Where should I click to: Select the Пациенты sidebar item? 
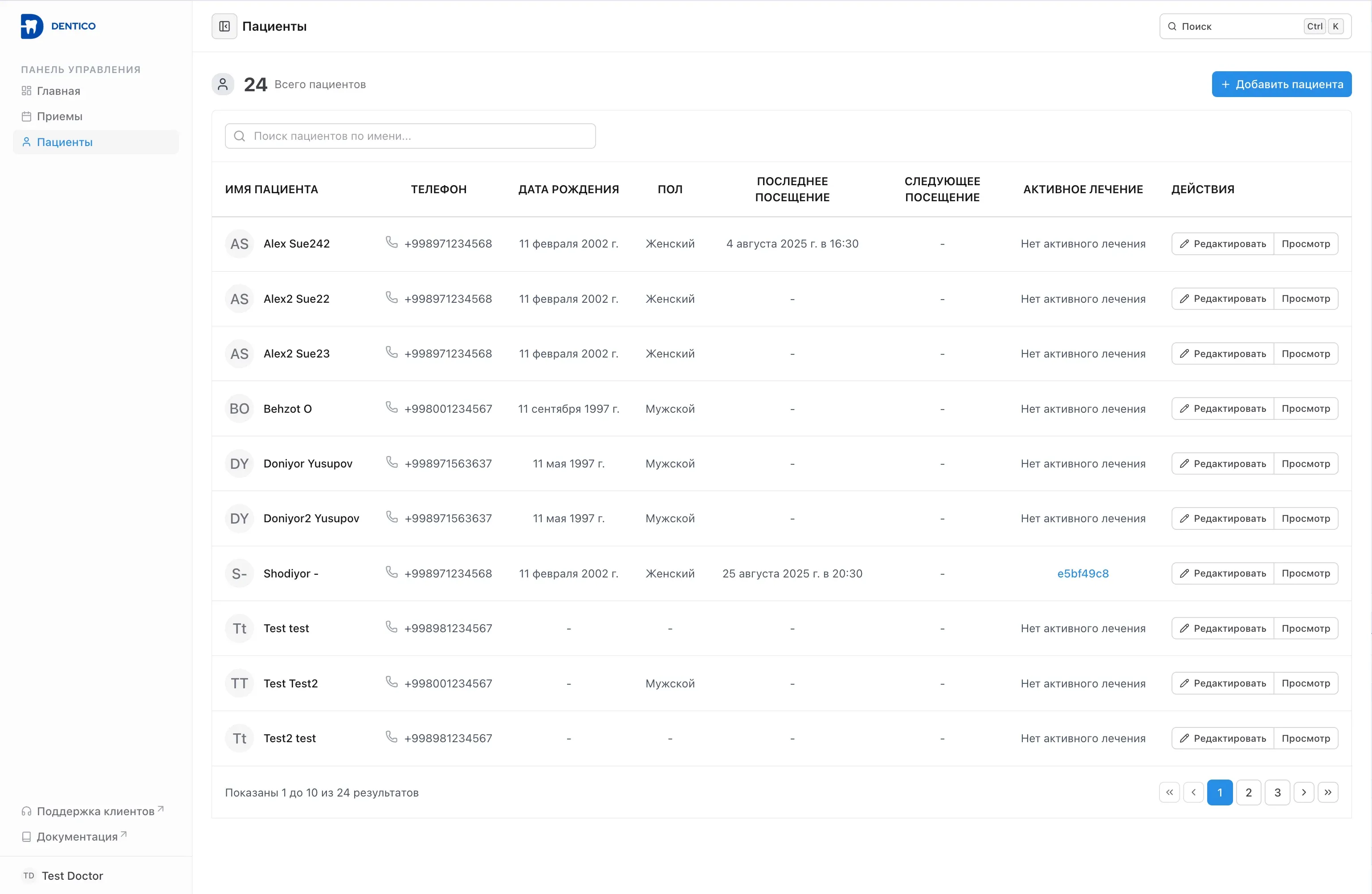coord(65,142)
